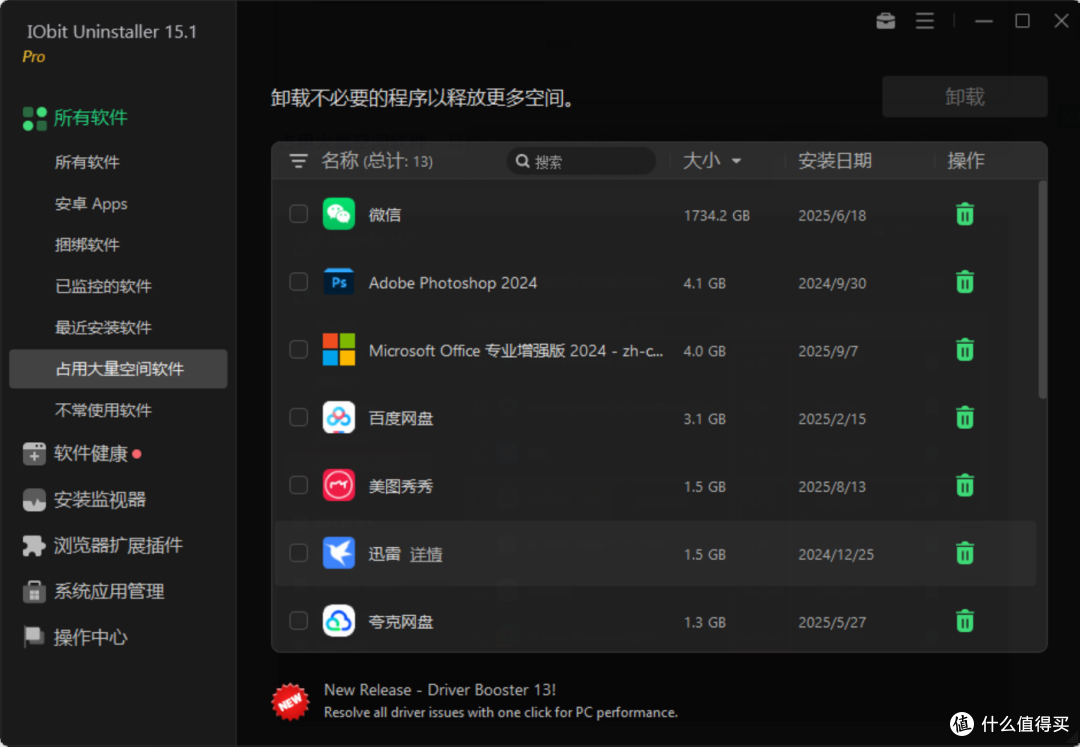
Task: Tick the 美图秀秀 checkbox
Action: (x=298, y=485)
